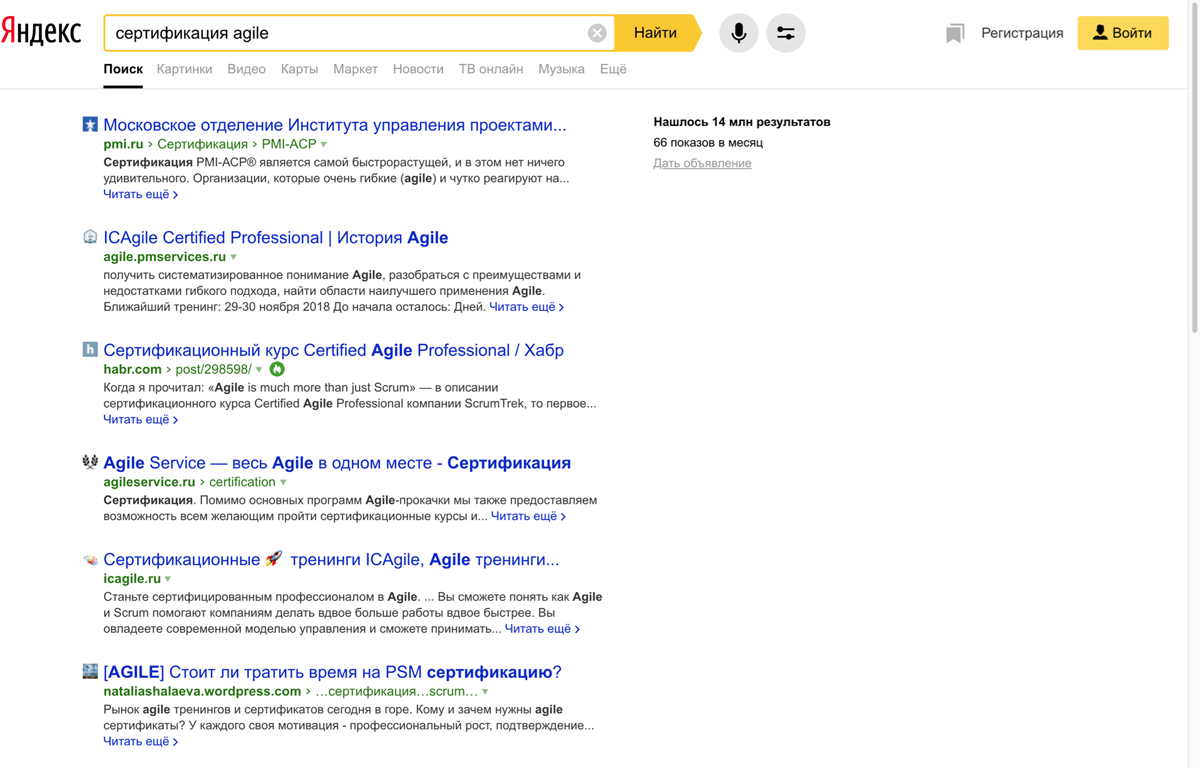1200x768 pixels.
Task: Open the search settings filter icon
Action: 786,33
